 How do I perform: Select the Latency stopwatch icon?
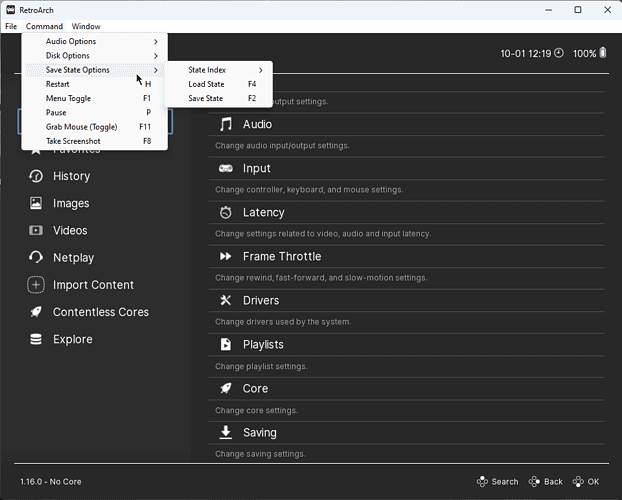(x=226, y=212)
